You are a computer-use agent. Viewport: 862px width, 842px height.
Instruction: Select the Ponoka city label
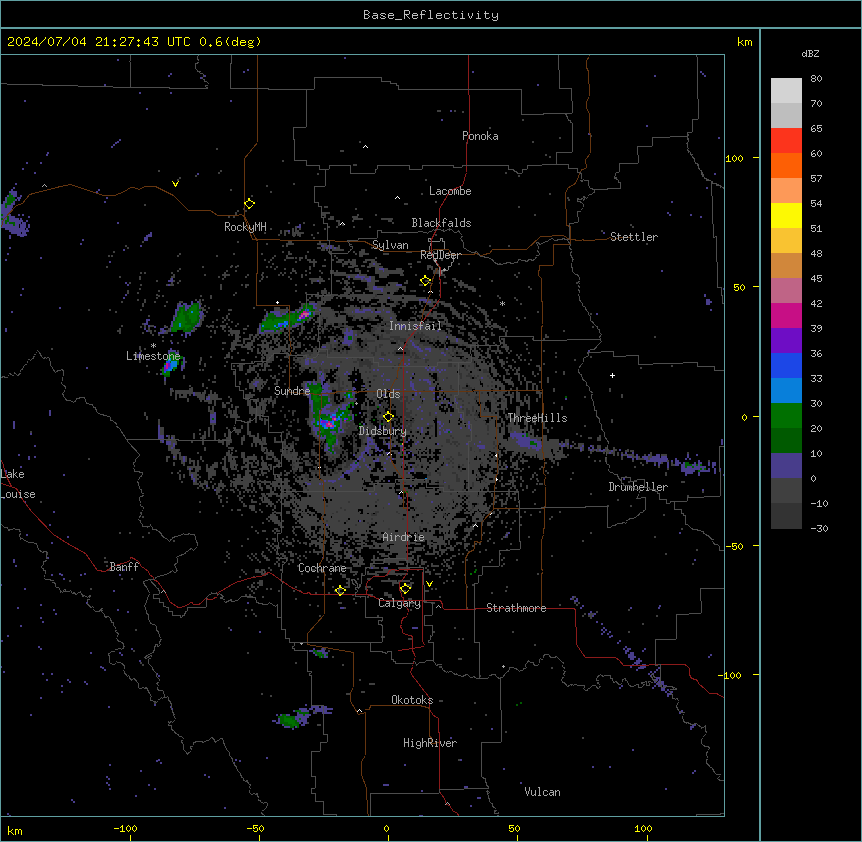point(480,136)
